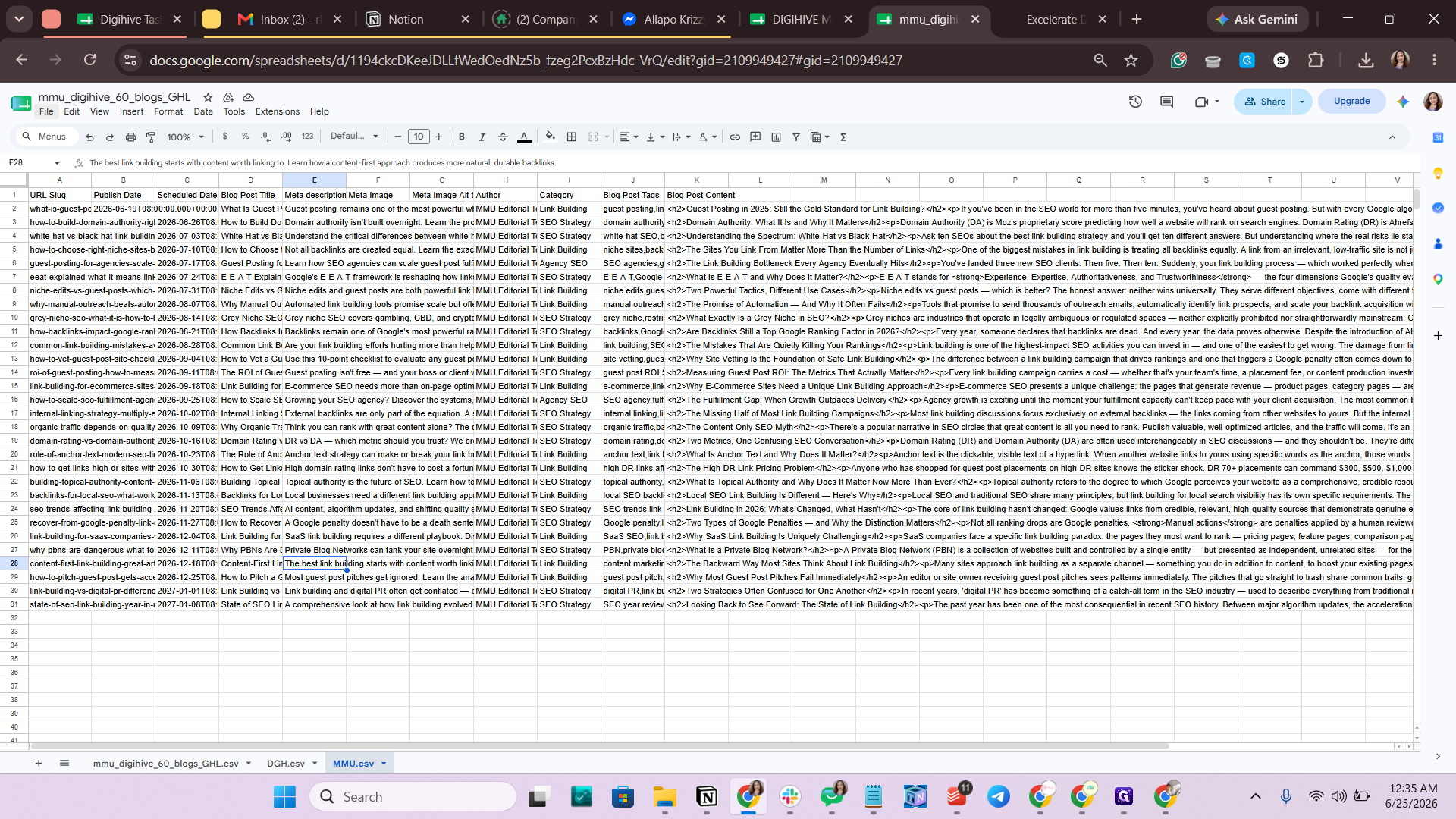This screenshot has width=1456, height=819.
Task: Click Gemini sparkle icon in Sheets
Action: pyautogui.click(x=1403, y=102)
